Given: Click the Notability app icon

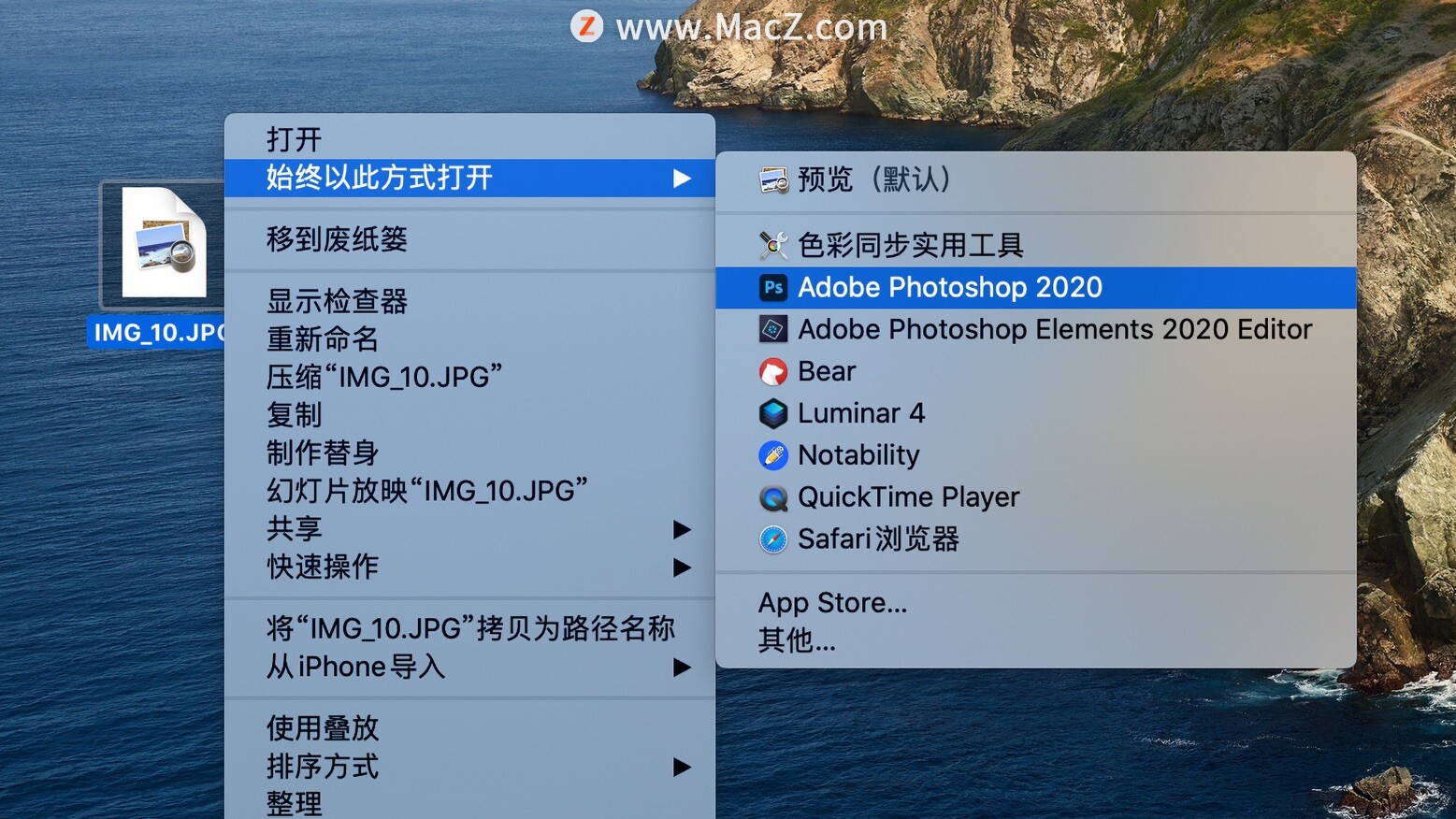Looking at the screenshot, I should tap(773, 455).
